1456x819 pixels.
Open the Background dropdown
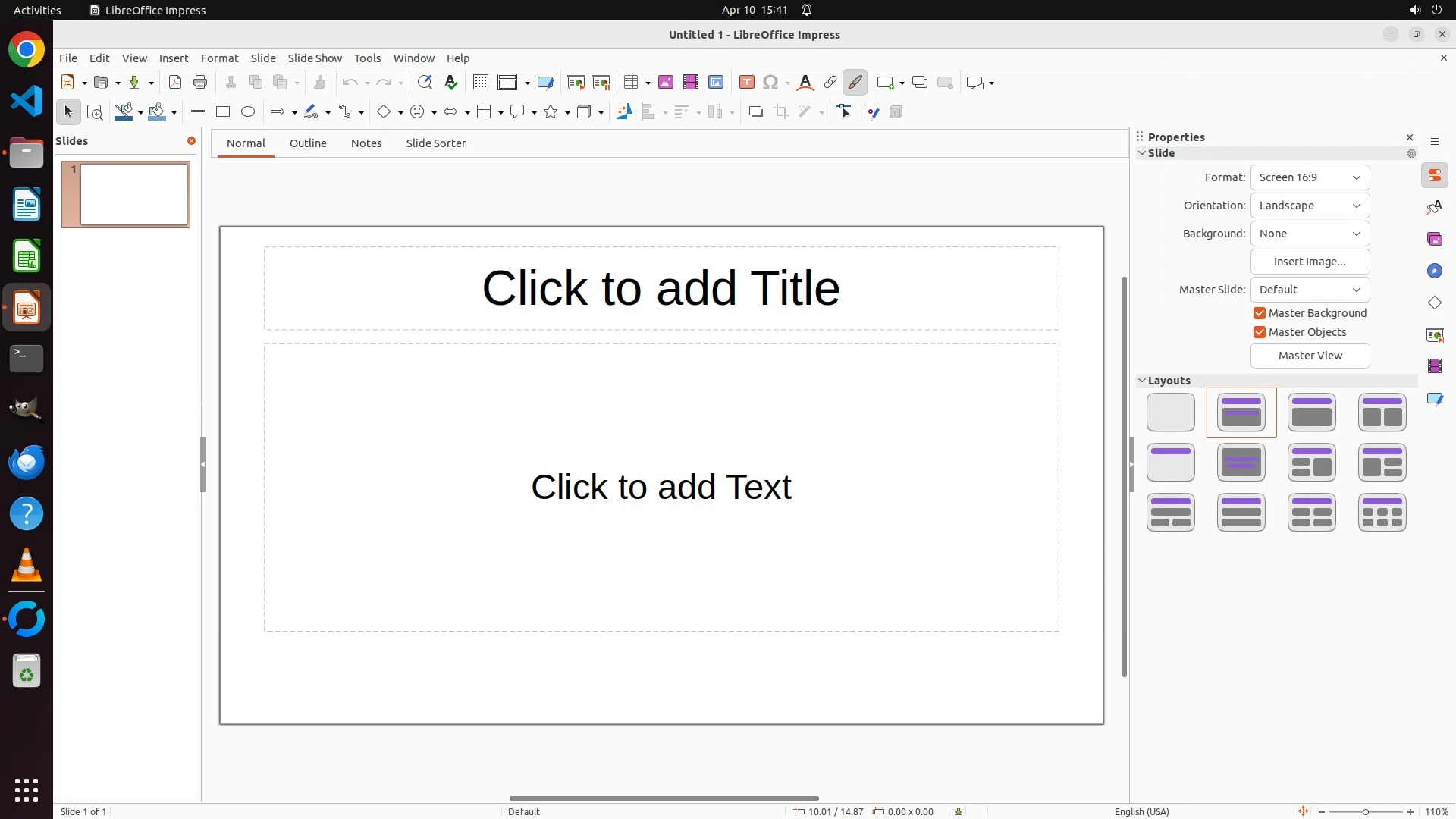[x=1310, y=234]
